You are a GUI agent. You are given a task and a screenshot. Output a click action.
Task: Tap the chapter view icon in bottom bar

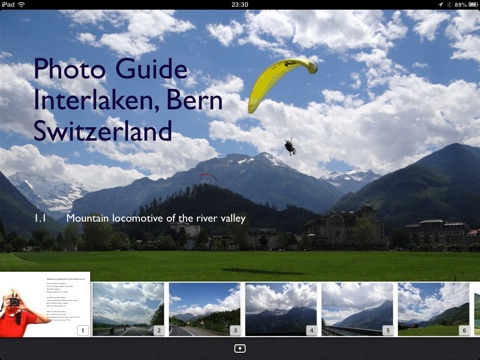[x=240, y=349]
